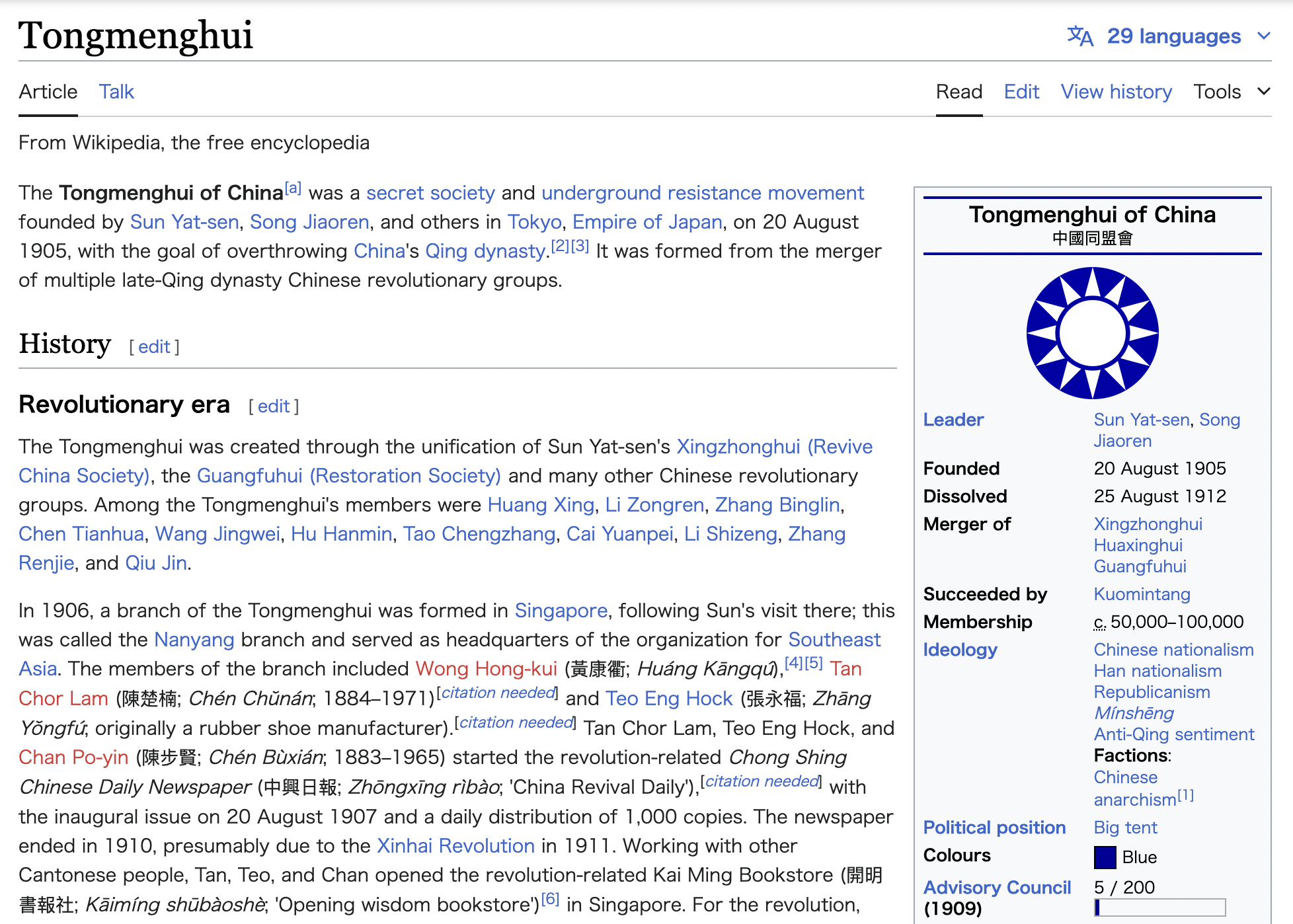1293x924 pixels.
Task: Open the infobox Guangfuhui link
Action: (1140, 566)
